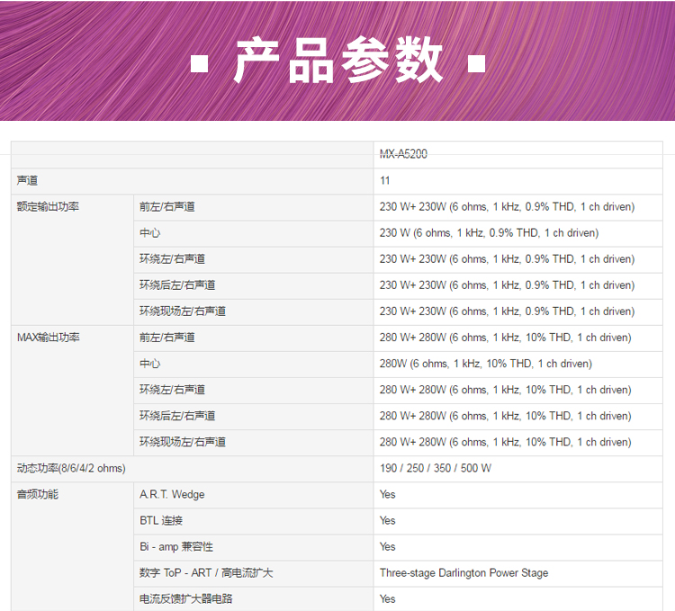The height and width of the screenshot is (611, 675).
Task: Click rated power value in the 前左/右声道 row
Action: click(507, 207)
